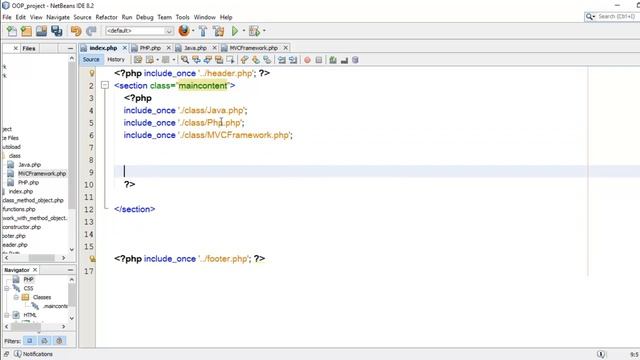Click the Redo arrow icon
Image resolution: width=640 pixels, height=360 pixels.
click(x=91, y=31)
